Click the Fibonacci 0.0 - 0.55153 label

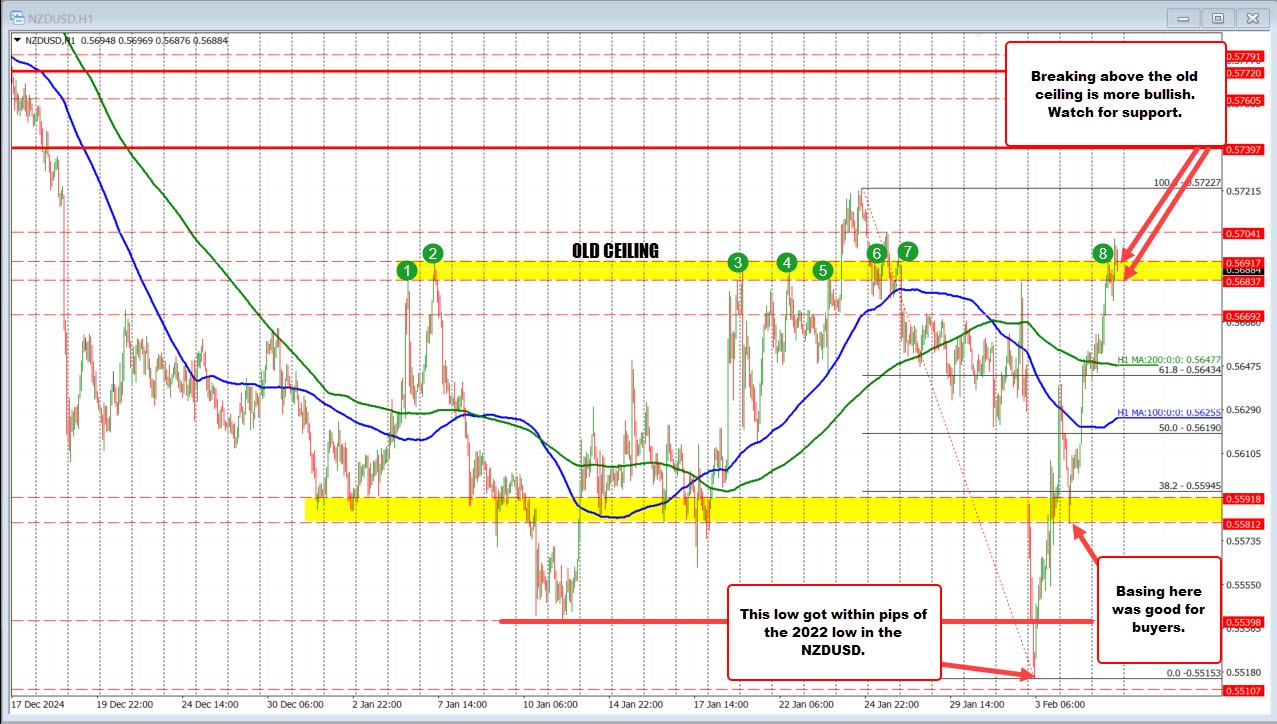(x=1194, y=673)
